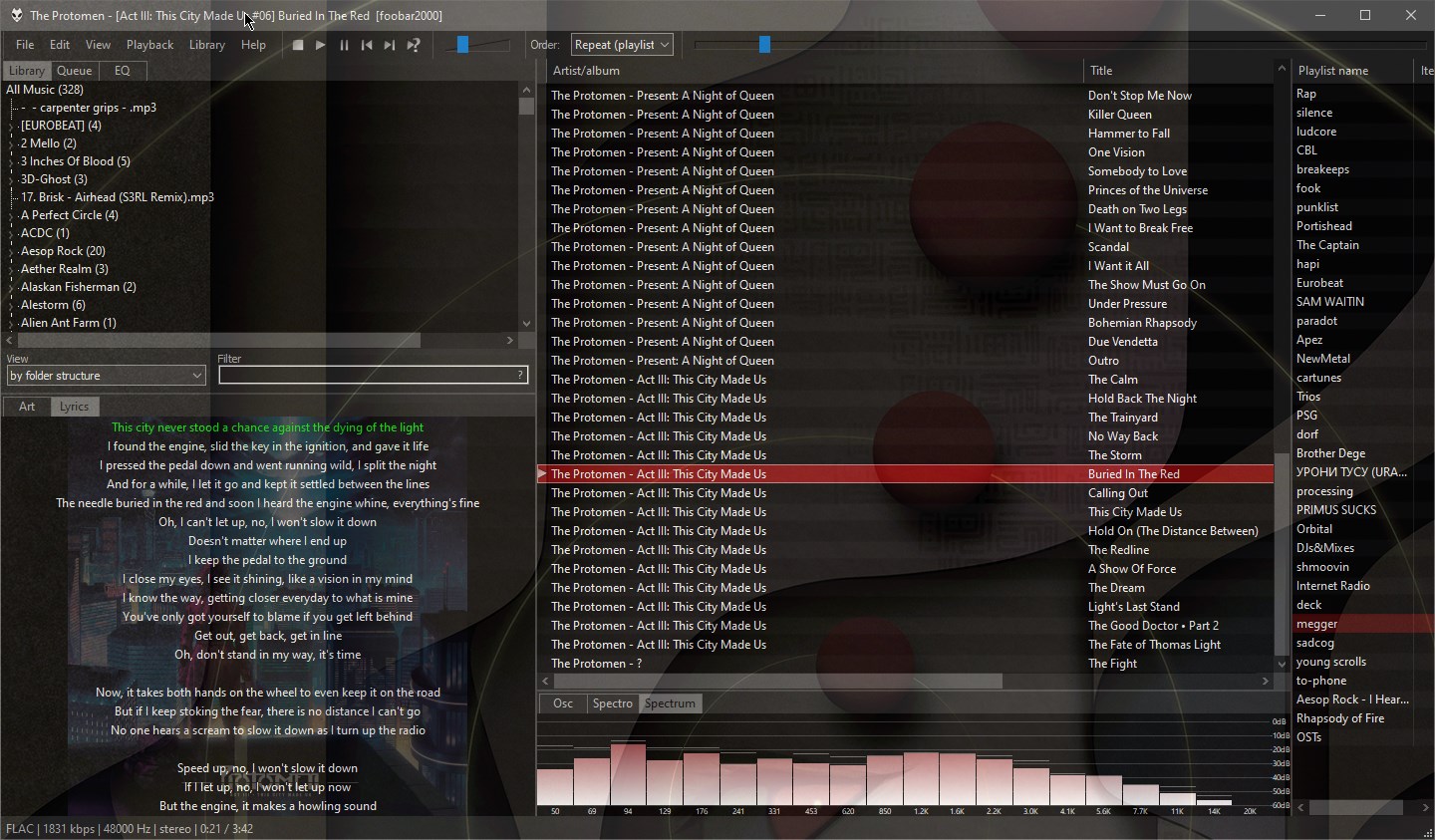Select '17. Brisk - Airhead (S3RL Remix).mp3'
This screenshot has height=840, width=1435.
click(118, 197)
